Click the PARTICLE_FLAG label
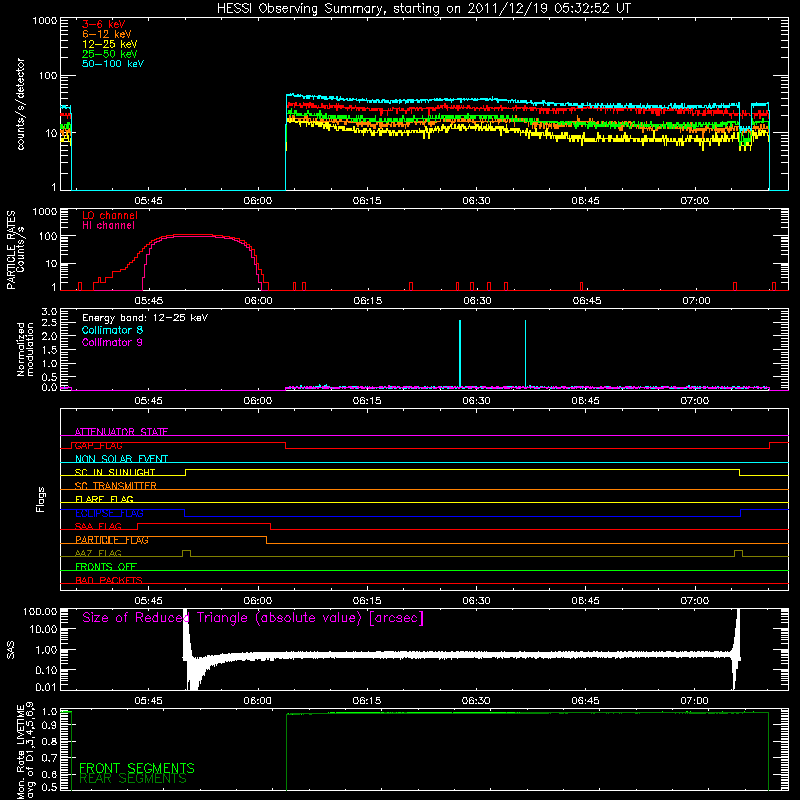Viewport: 800px width, 800px height. 112,540
